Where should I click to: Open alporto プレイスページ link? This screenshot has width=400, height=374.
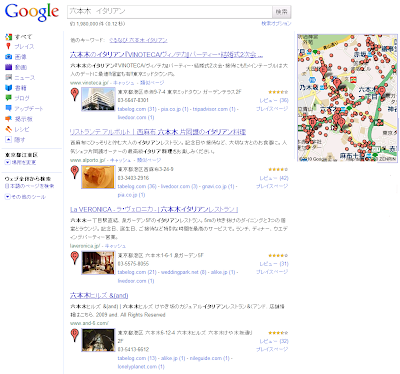[272, 186]
